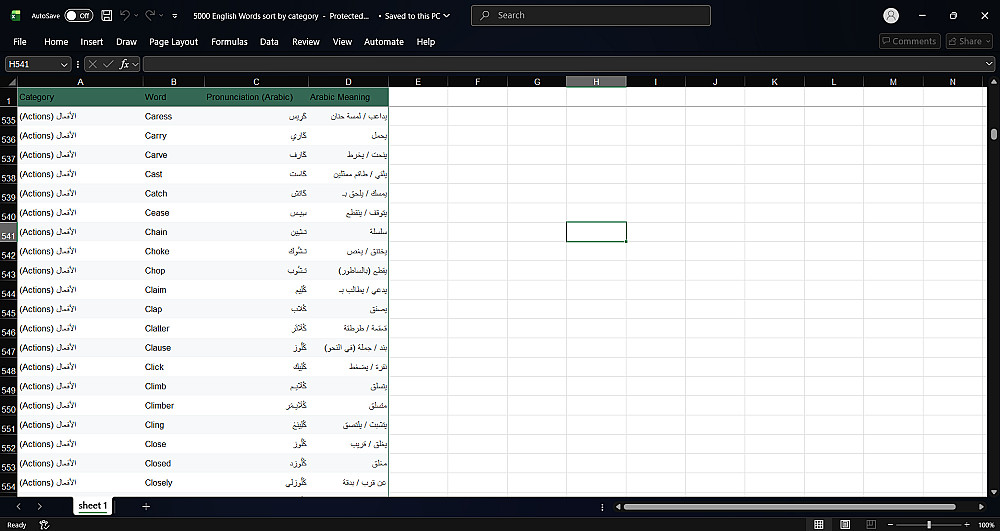Viewport: 1000px width, 531px height.
Task: Open the Customize Quick Access Toolbar dropdown
Action: pyautogui.click(x=175, y=16)
